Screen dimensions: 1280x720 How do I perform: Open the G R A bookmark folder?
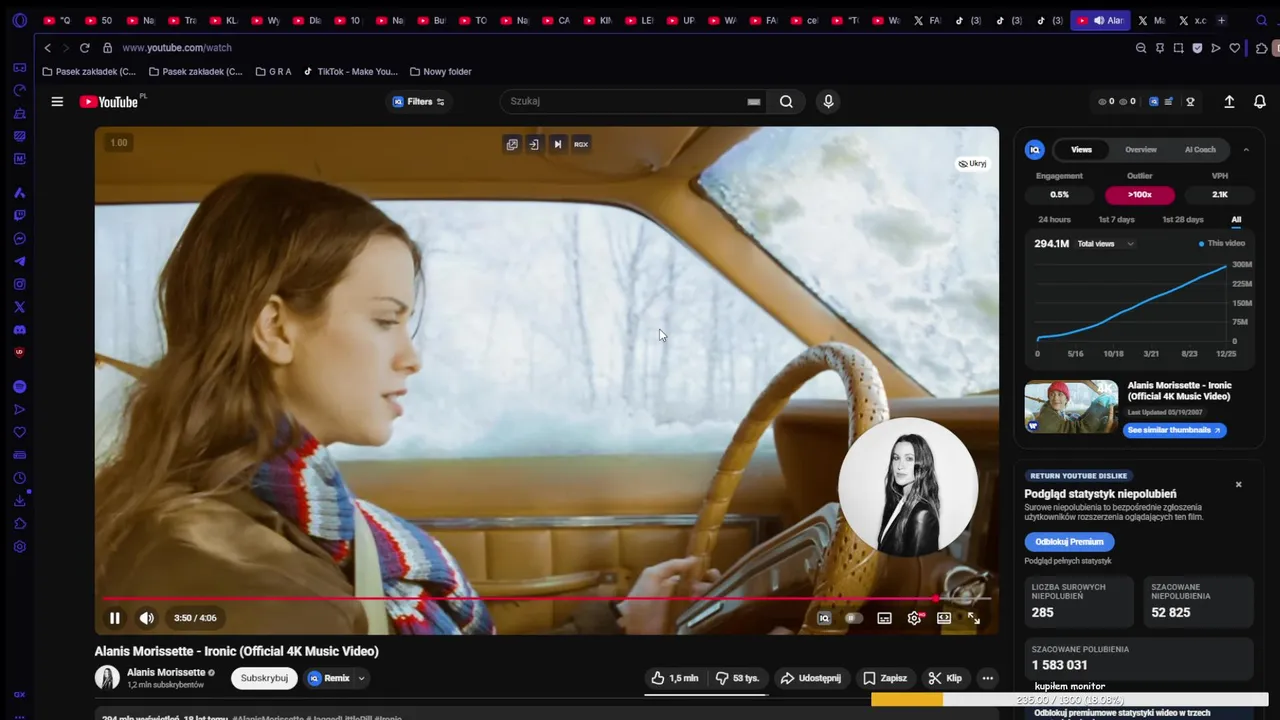[x=273, y=72]
